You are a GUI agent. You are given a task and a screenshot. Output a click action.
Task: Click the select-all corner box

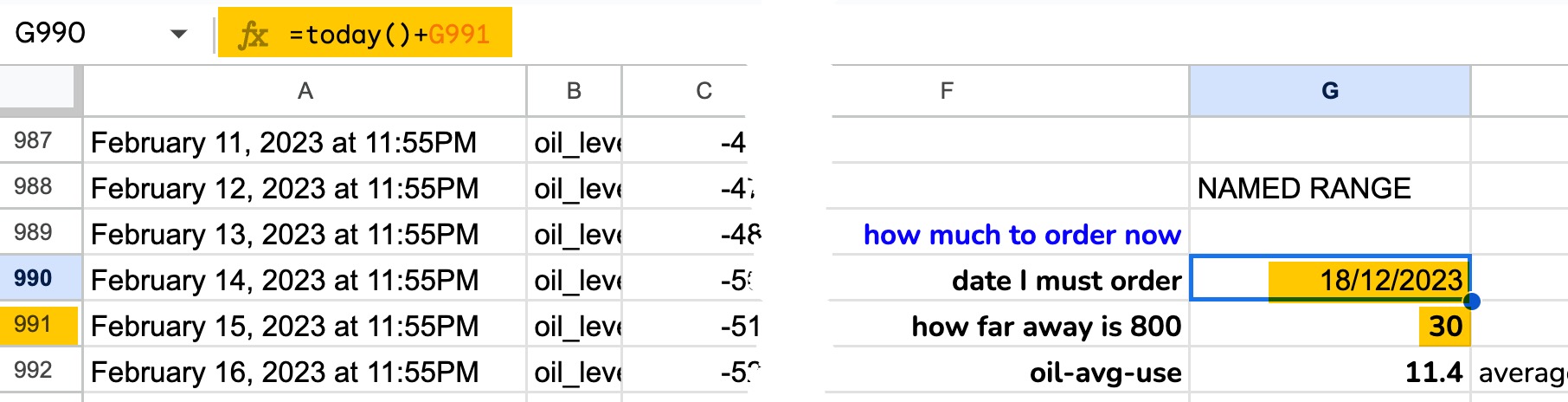point(38,90)
